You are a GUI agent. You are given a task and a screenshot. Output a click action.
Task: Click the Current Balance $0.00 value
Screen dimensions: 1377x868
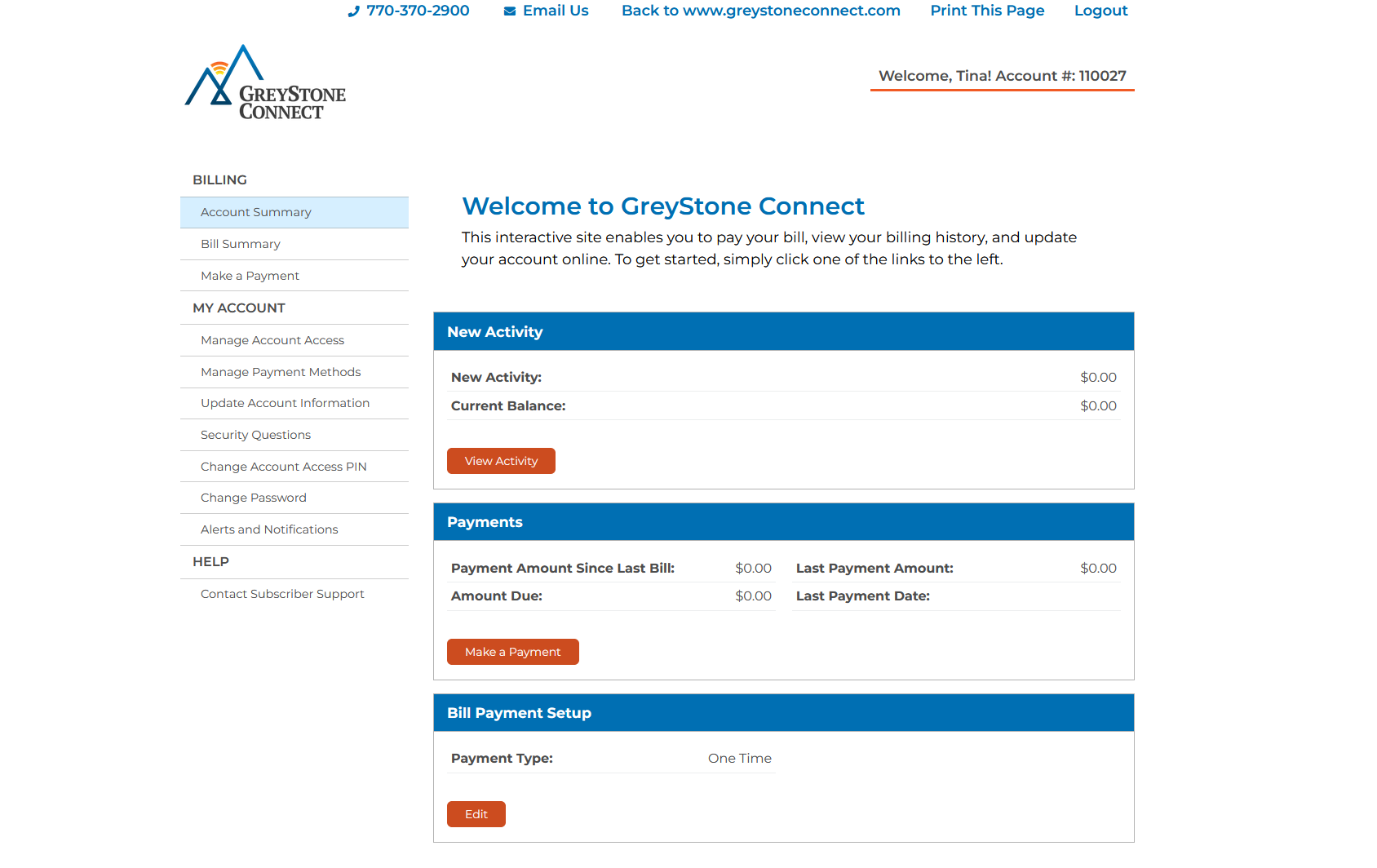[1099, 406]
